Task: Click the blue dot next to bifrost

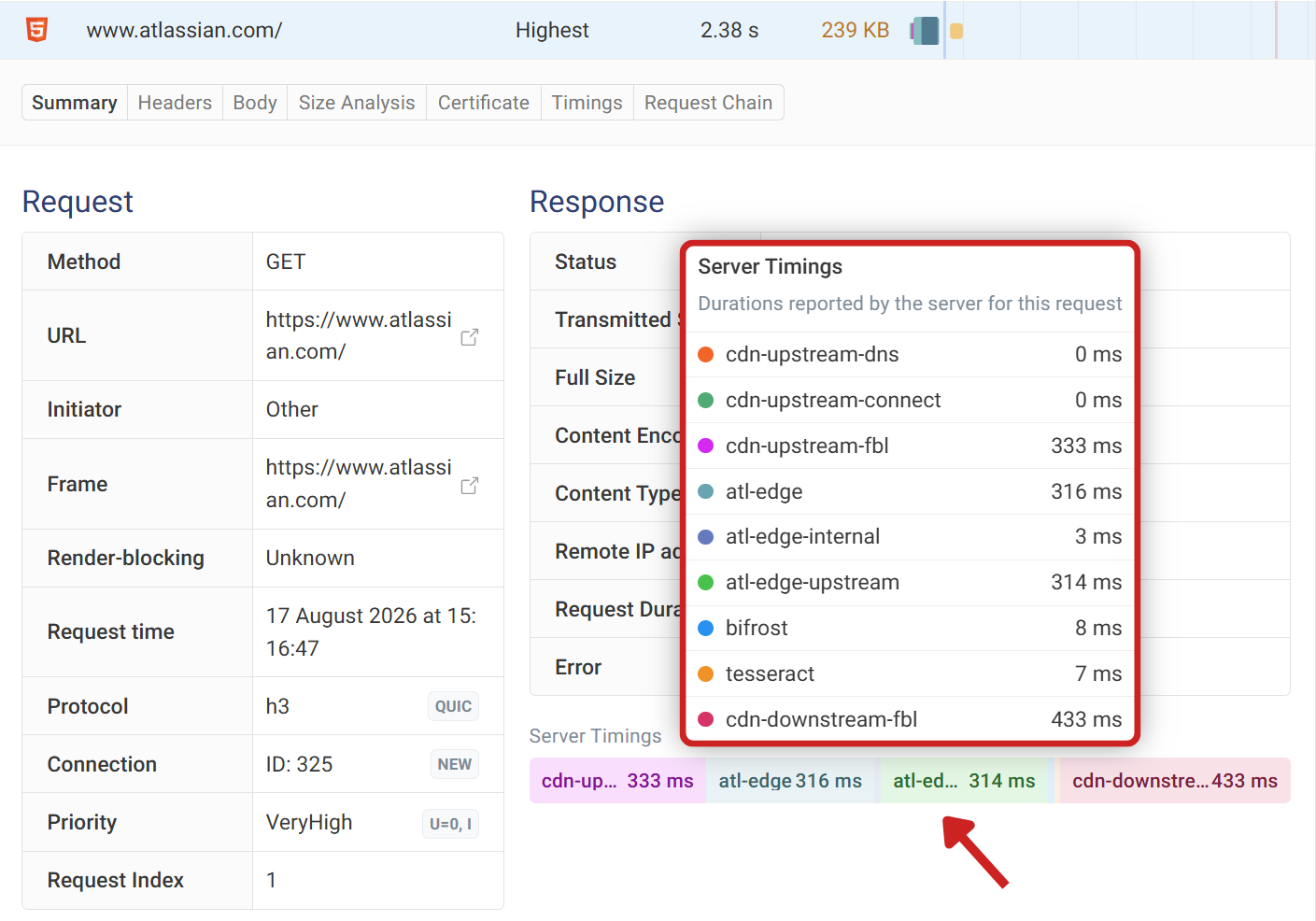Action: [706, 629]
